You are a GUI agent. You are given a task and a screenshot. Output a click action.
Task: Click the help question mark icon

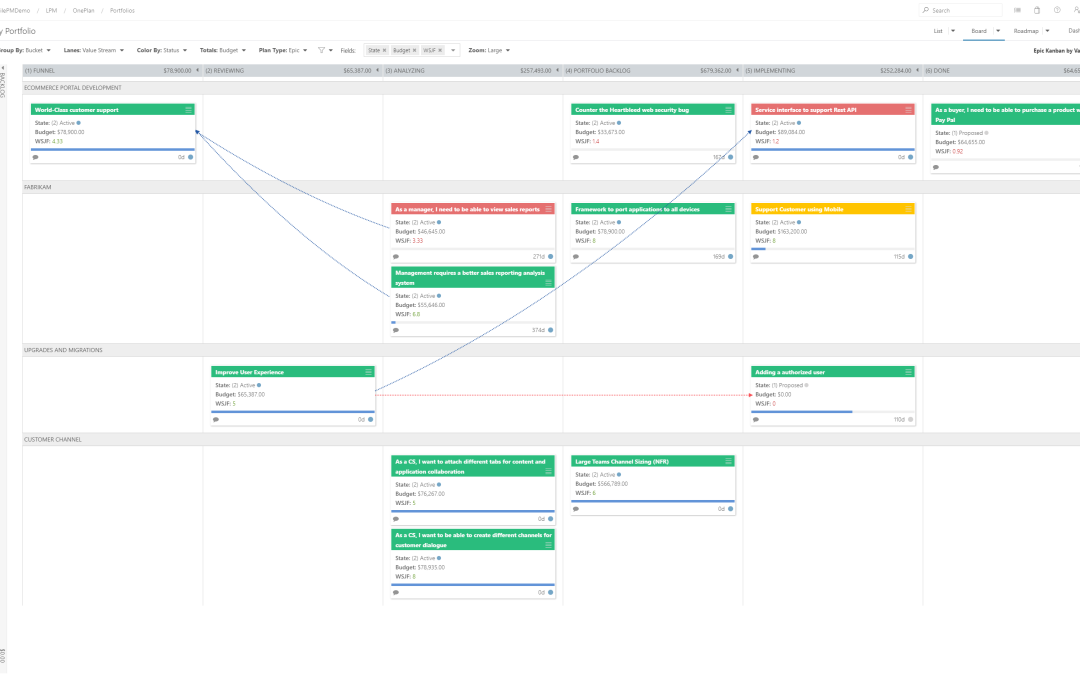coord(1057,10)
